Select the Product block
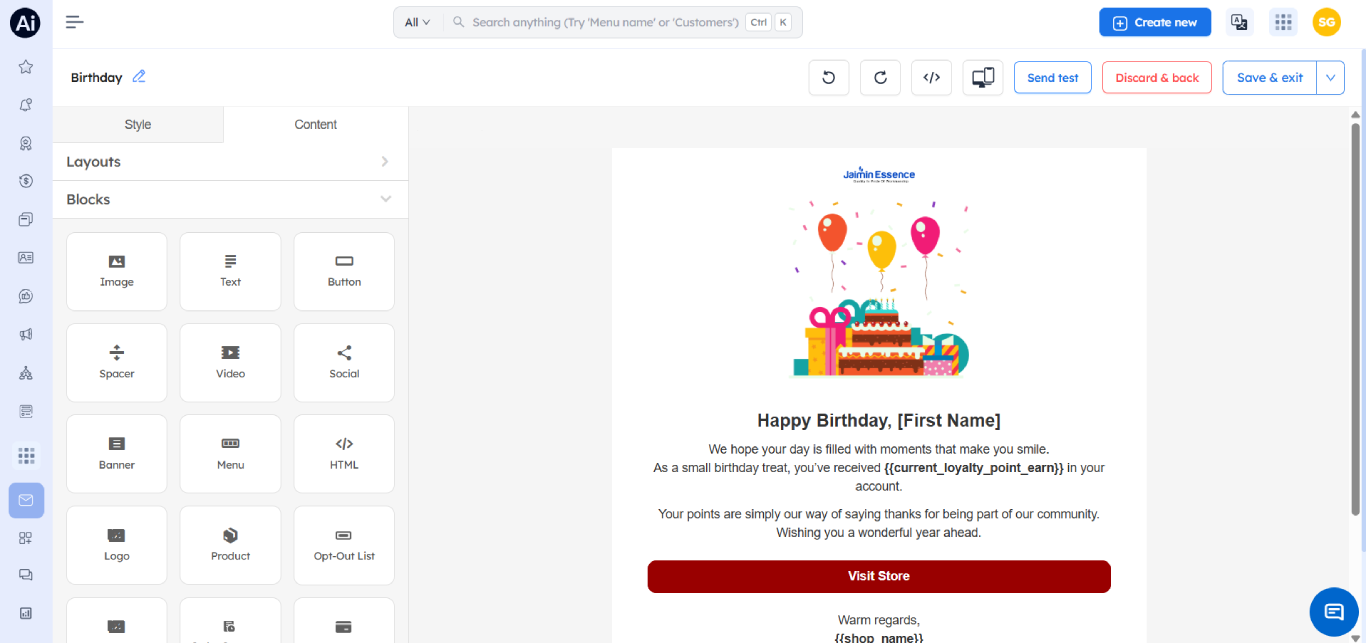This screenshot has width=1366, height=643. coord(230,545)
